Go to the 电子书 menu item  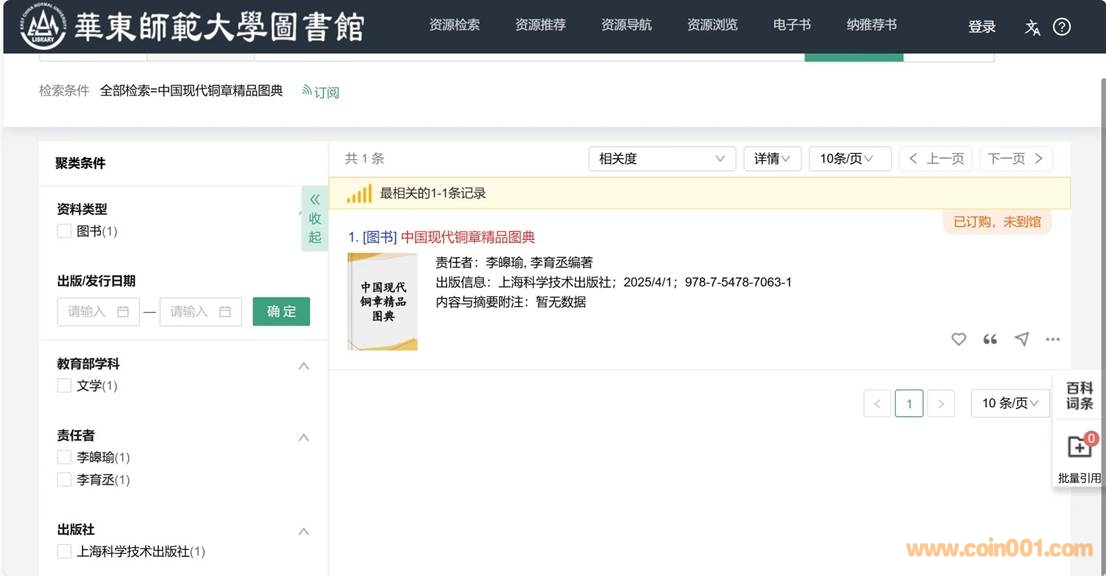click(x=792, y=25)
